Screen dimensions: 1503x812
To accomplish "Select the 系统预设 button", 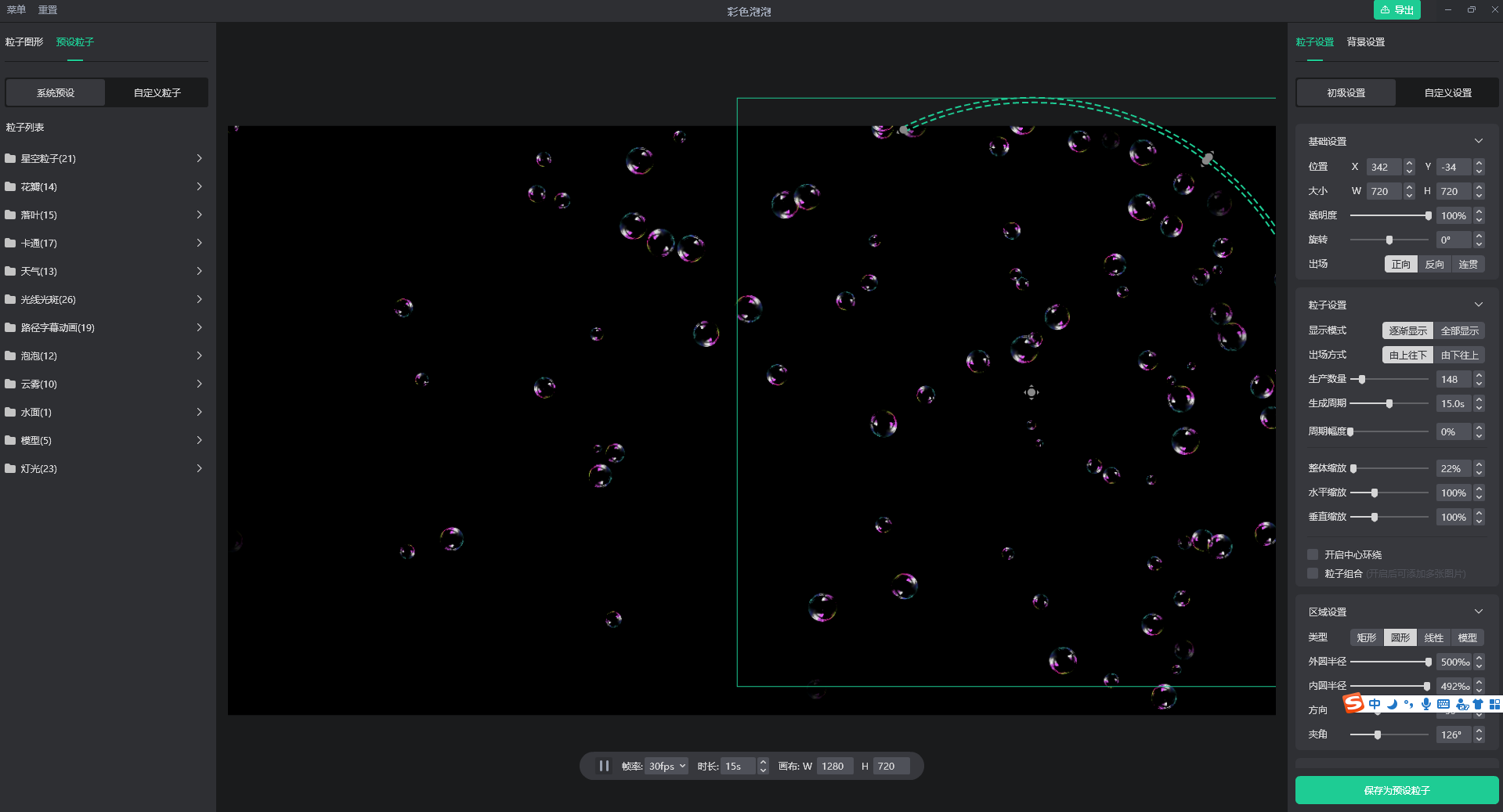I will [x=56, y=92].
